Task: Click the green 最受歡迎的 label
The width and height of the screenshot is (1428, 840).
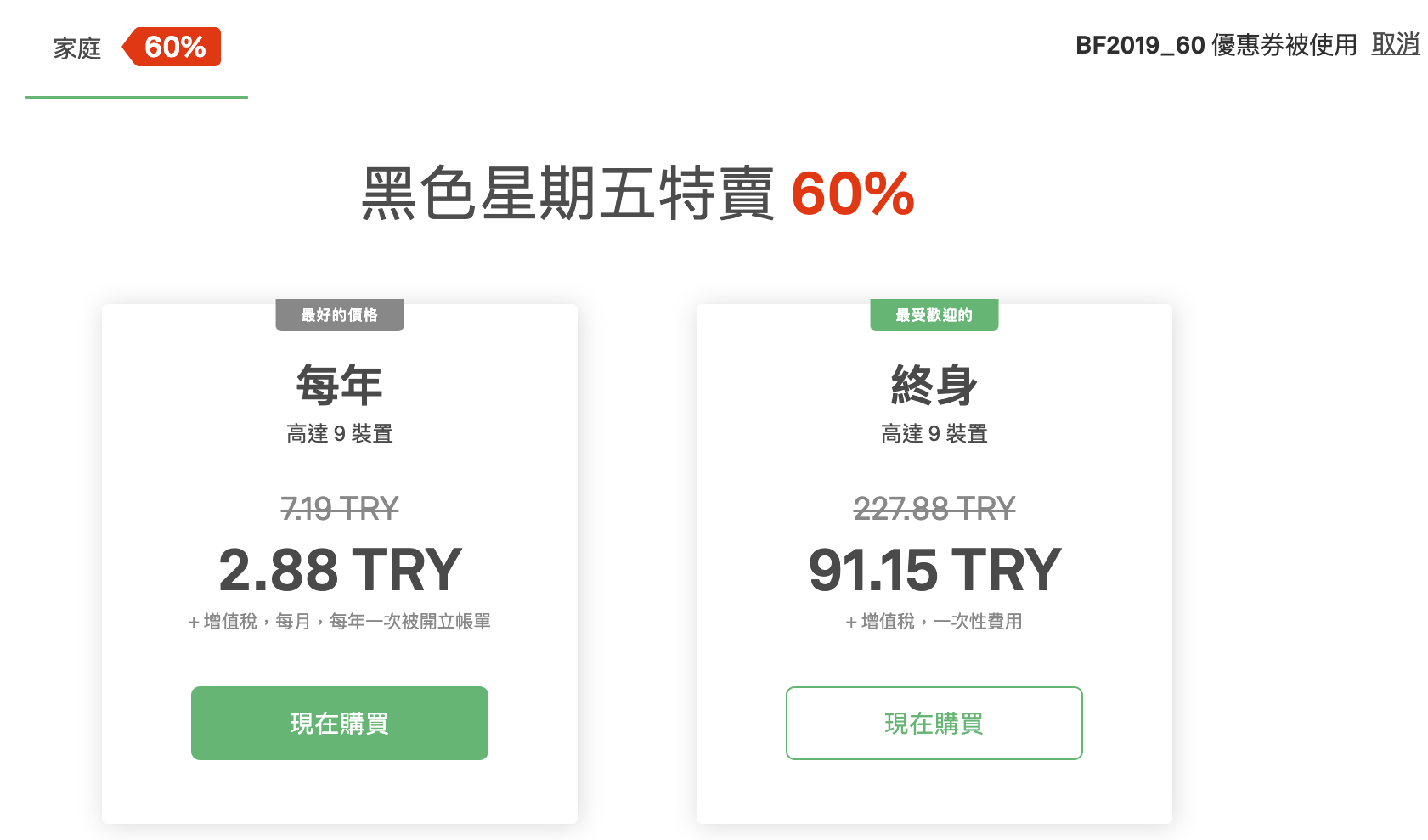Action: (934, 315)
